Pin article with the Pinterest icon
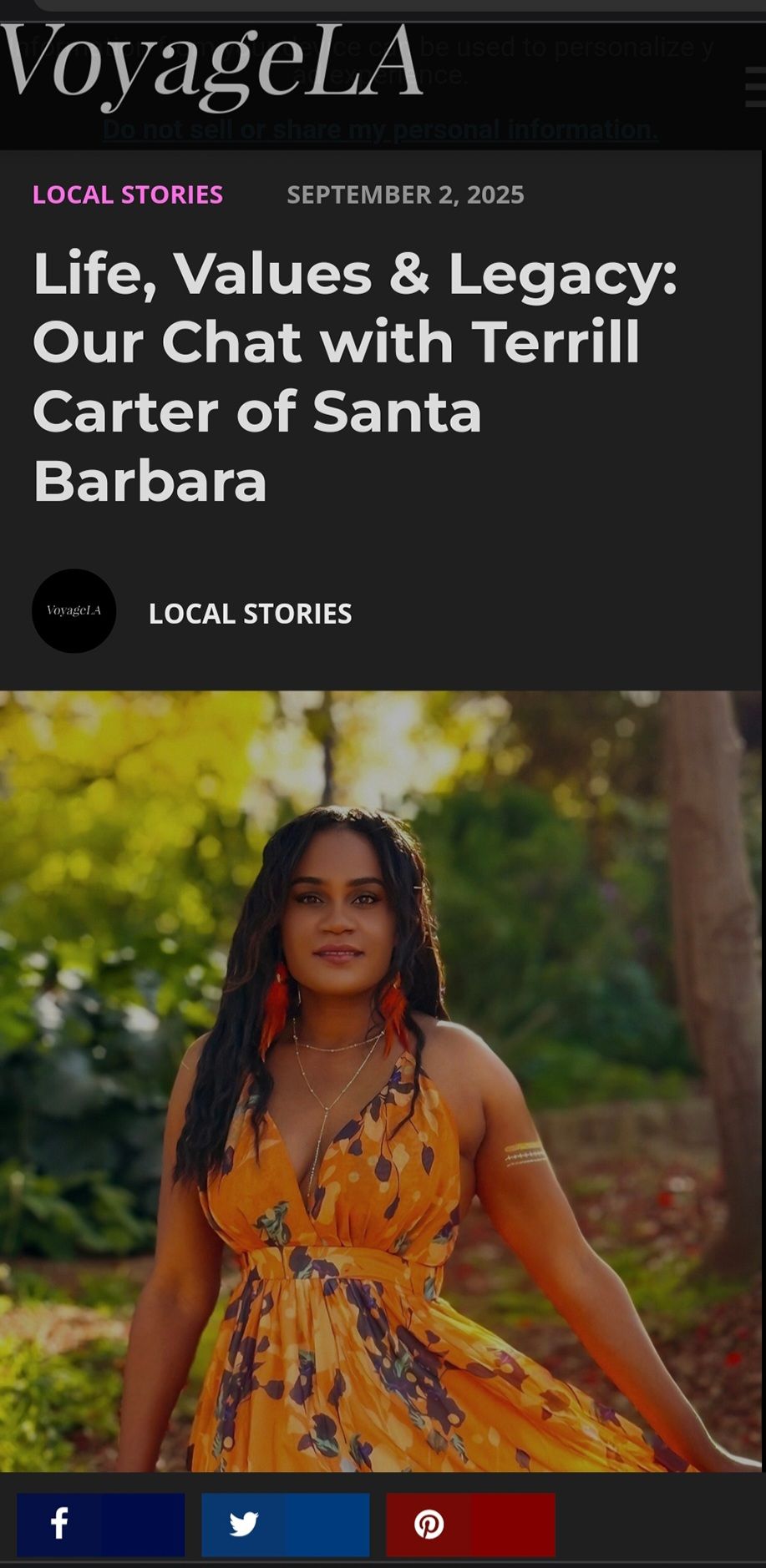This screenshot has width=766, height=1568. point(429,1524)
